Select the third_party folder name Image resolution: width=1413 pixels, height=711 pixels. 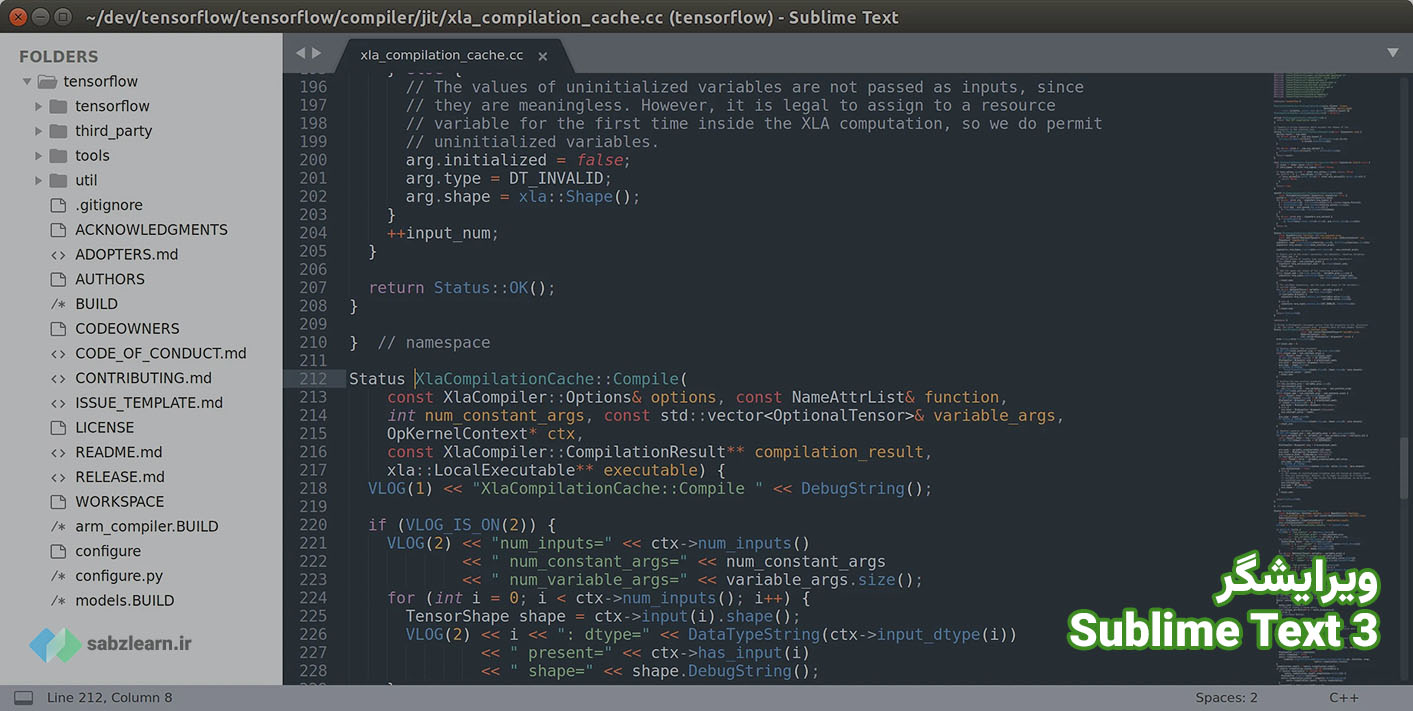113,131
